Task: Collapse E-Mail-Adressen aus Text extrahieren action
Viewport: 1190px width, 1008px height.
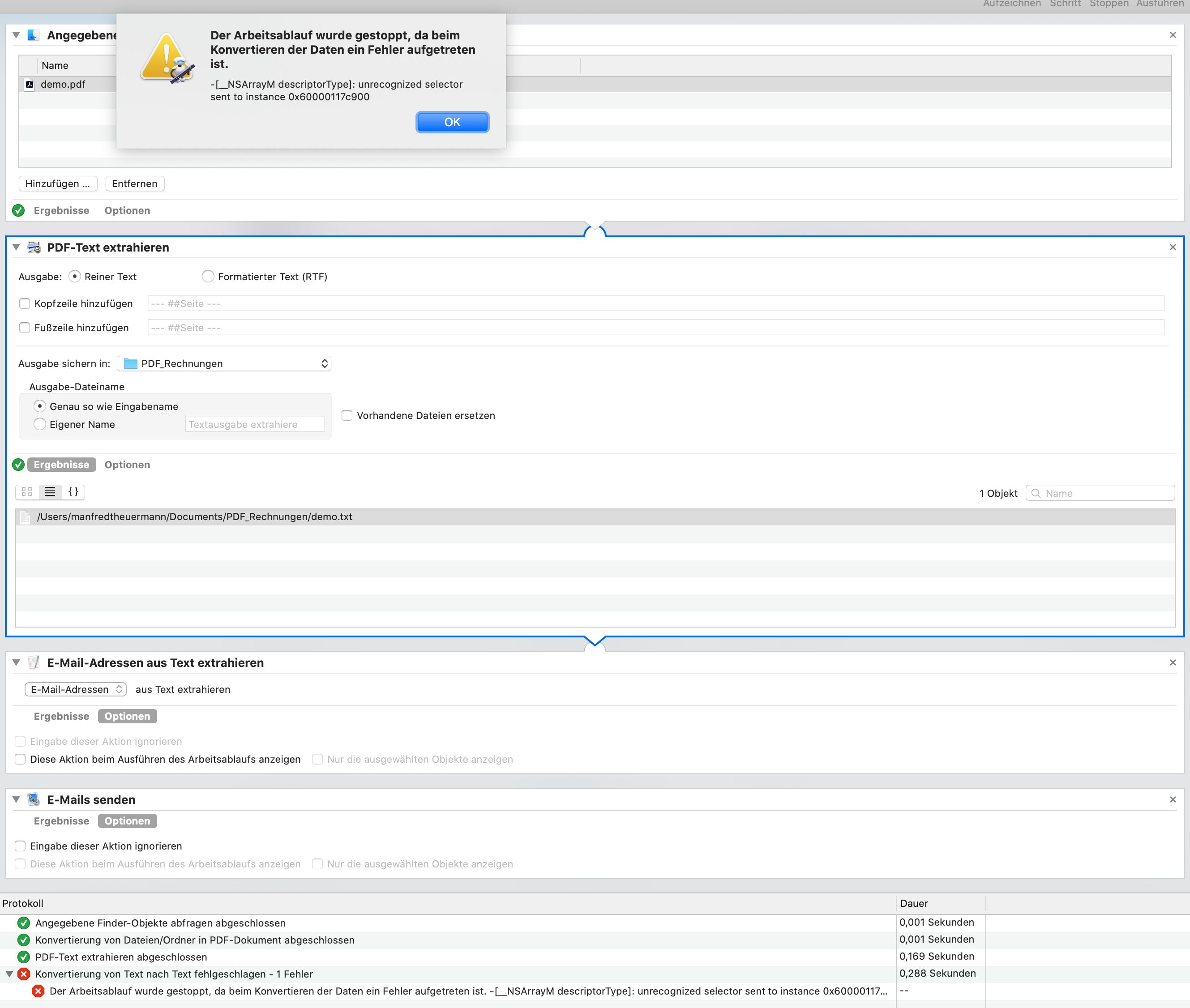Action: click(16, 662)
